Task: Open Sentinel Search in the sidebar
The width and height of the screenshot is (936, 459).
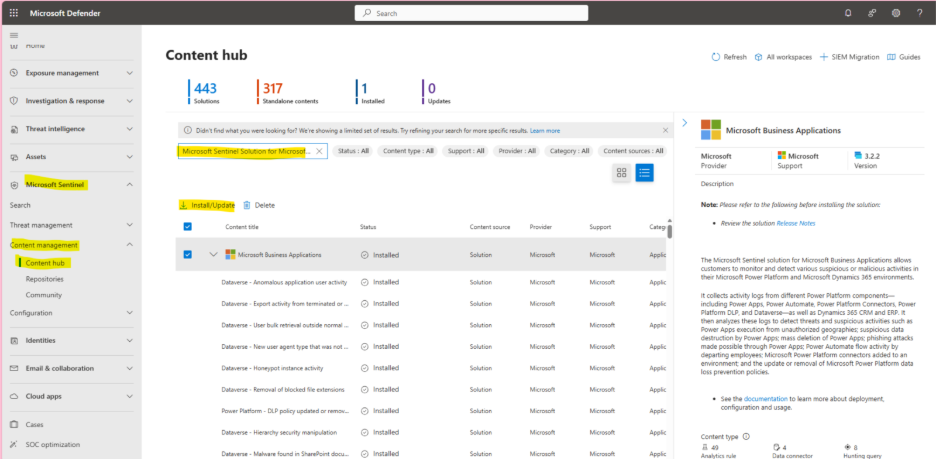Action: click(20, 205)
